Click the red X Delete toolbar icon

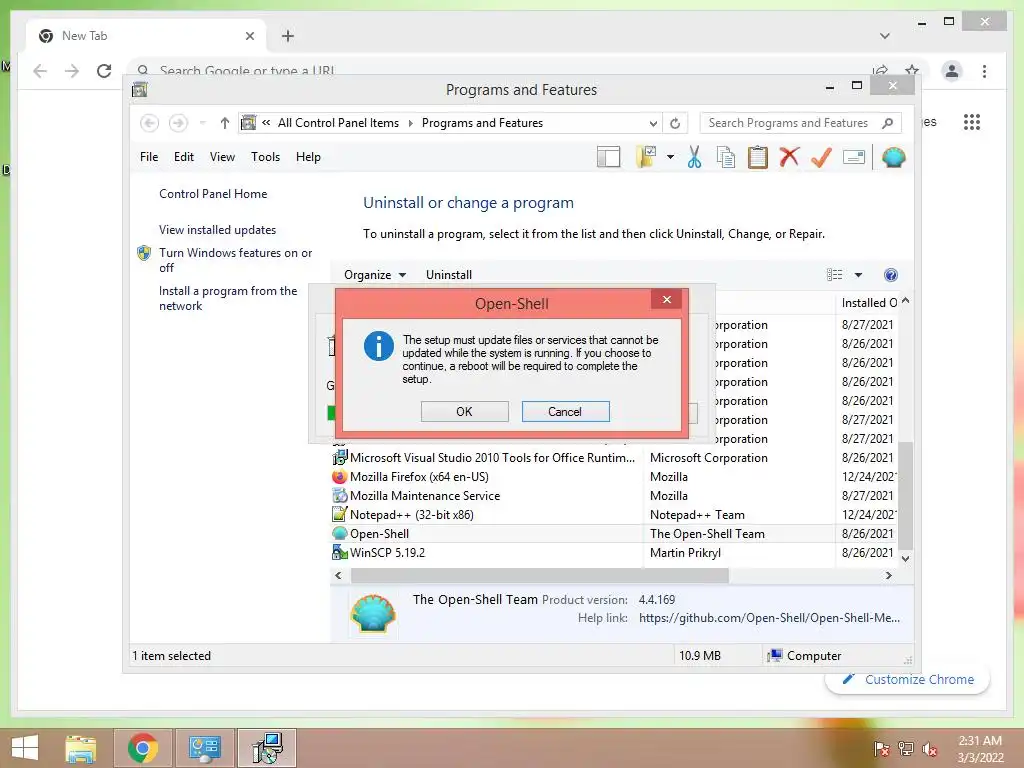(790, 157)
